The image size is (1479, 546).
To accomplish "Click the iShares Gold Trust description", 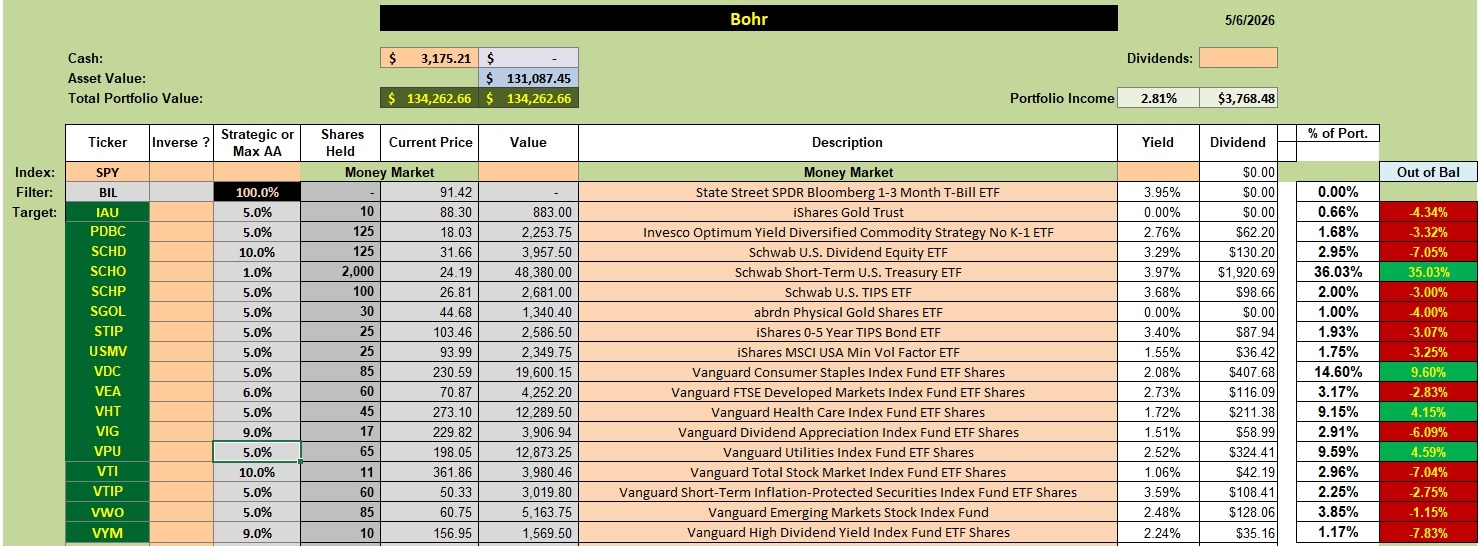I will point(848,212).
